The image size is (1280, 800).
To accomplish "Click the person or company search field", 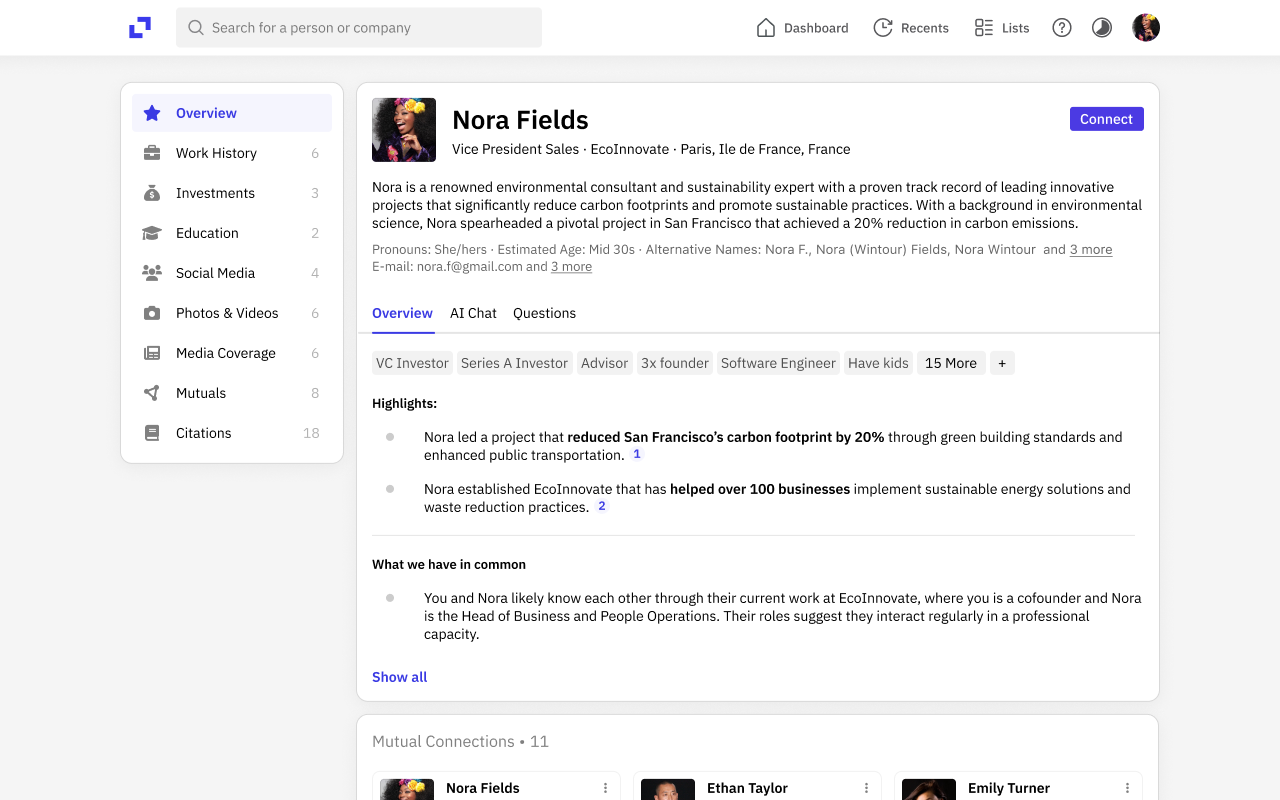I will click(x=360, y=28).
